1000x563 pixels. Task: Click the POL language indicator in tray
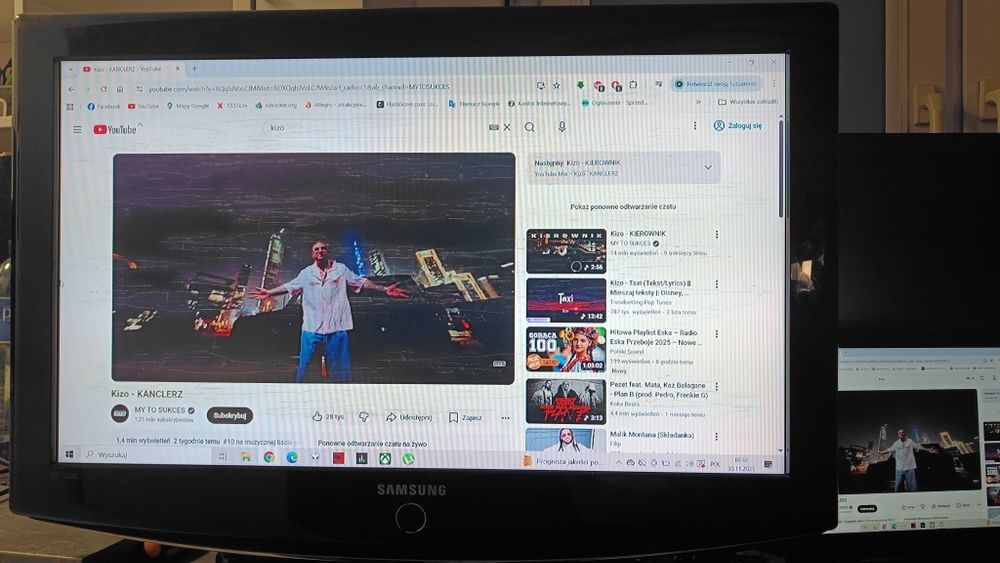[x=715, y=464]
